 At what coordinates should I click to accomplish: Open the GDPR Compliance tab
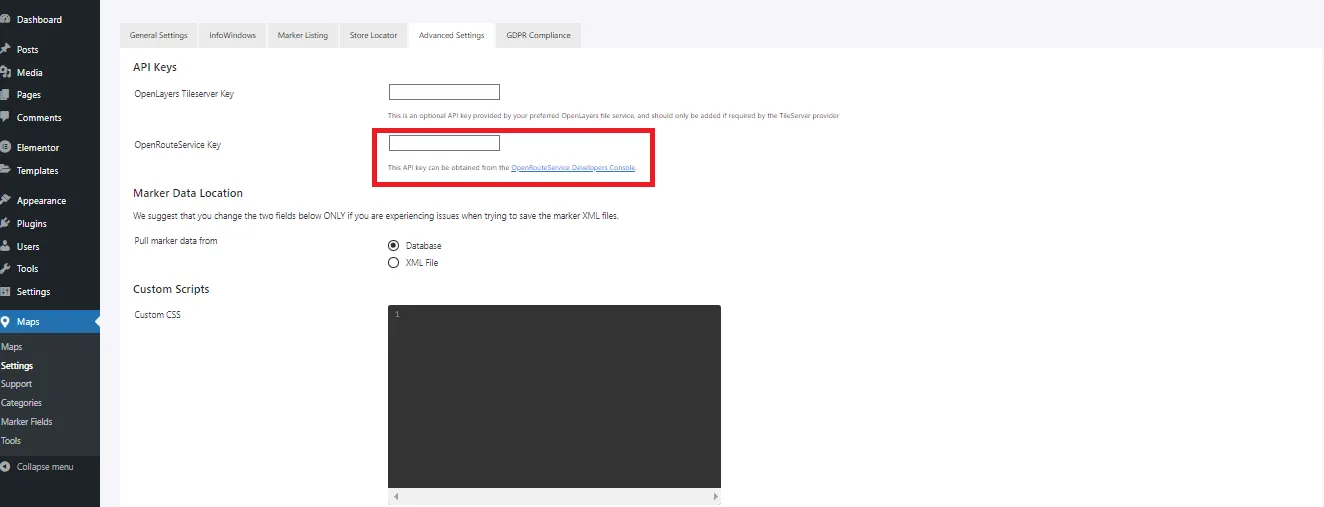click(538, 36)
